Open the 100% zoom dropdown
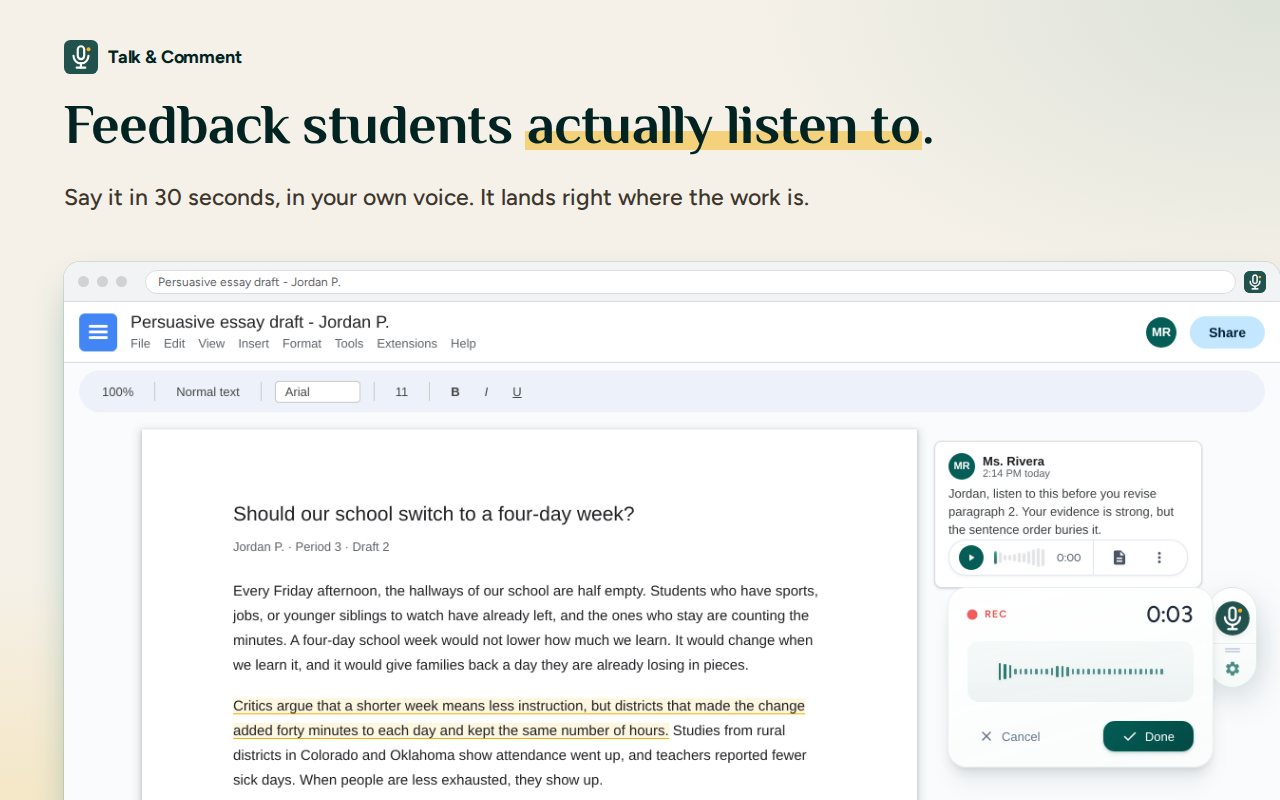1280x800 pixels. pyautogui.click(x=118, y=392)
